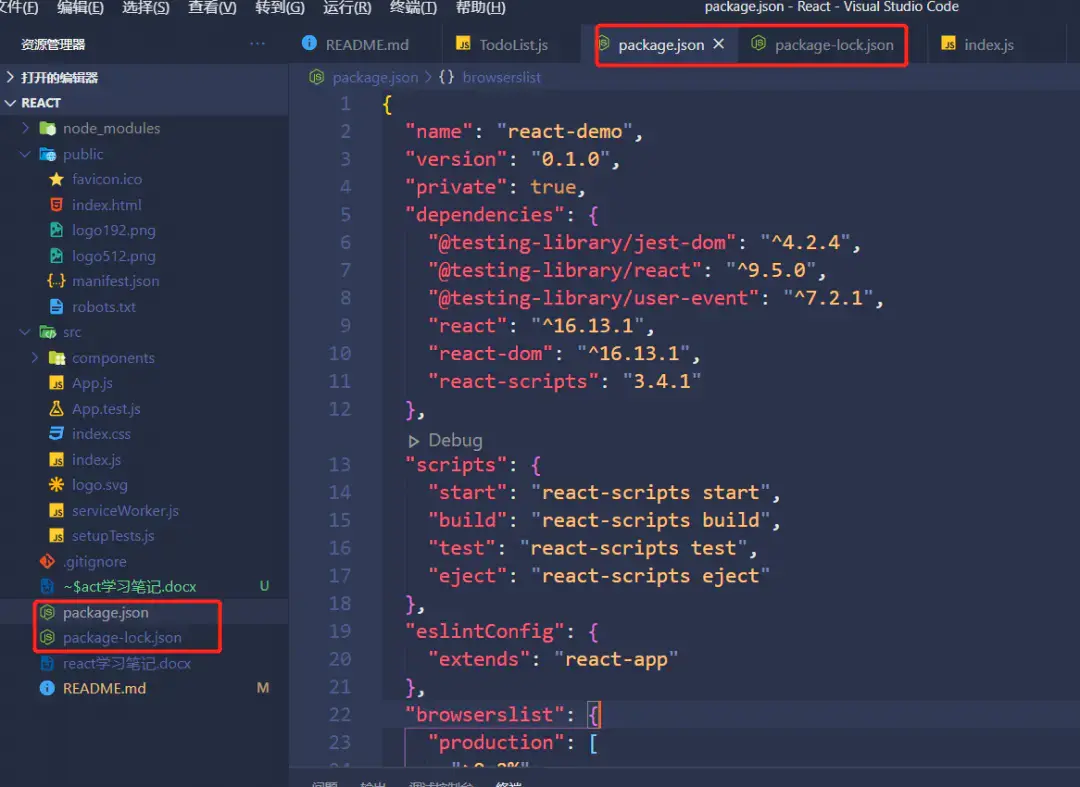This screenshot has height=787, width=1080.
Task: Open robots.txt file
Action: [x=103, y=306]
